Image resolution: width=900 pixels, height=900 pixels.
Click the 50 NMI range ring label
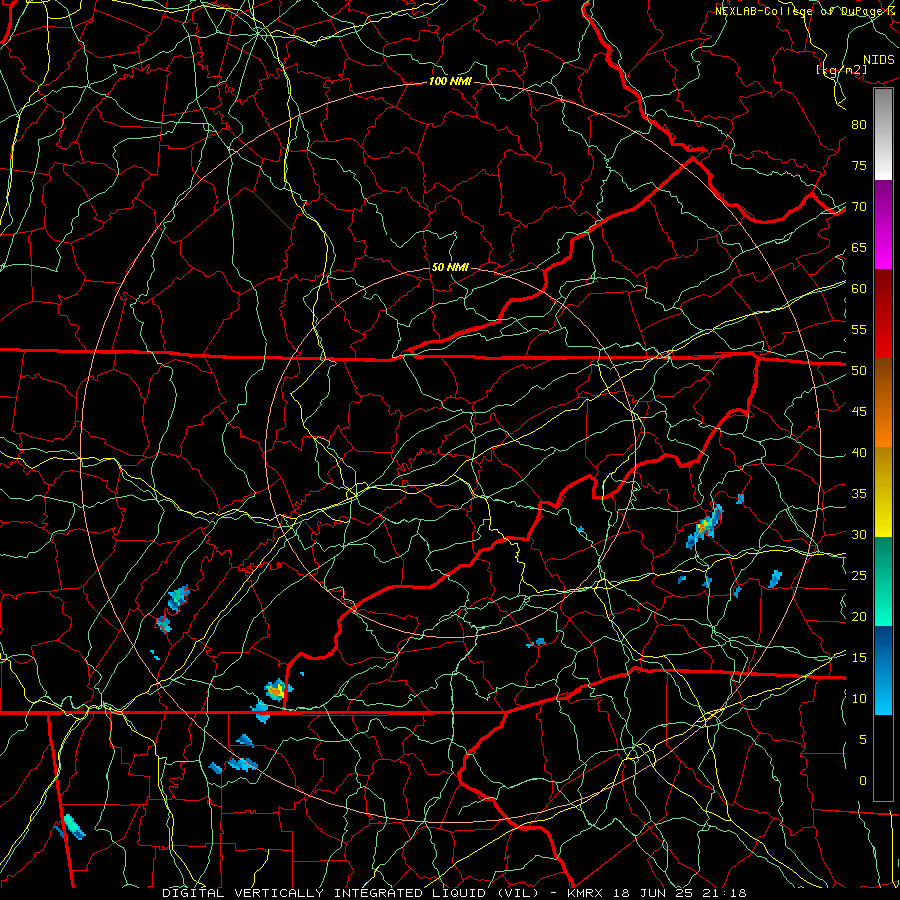coord(450,267)
